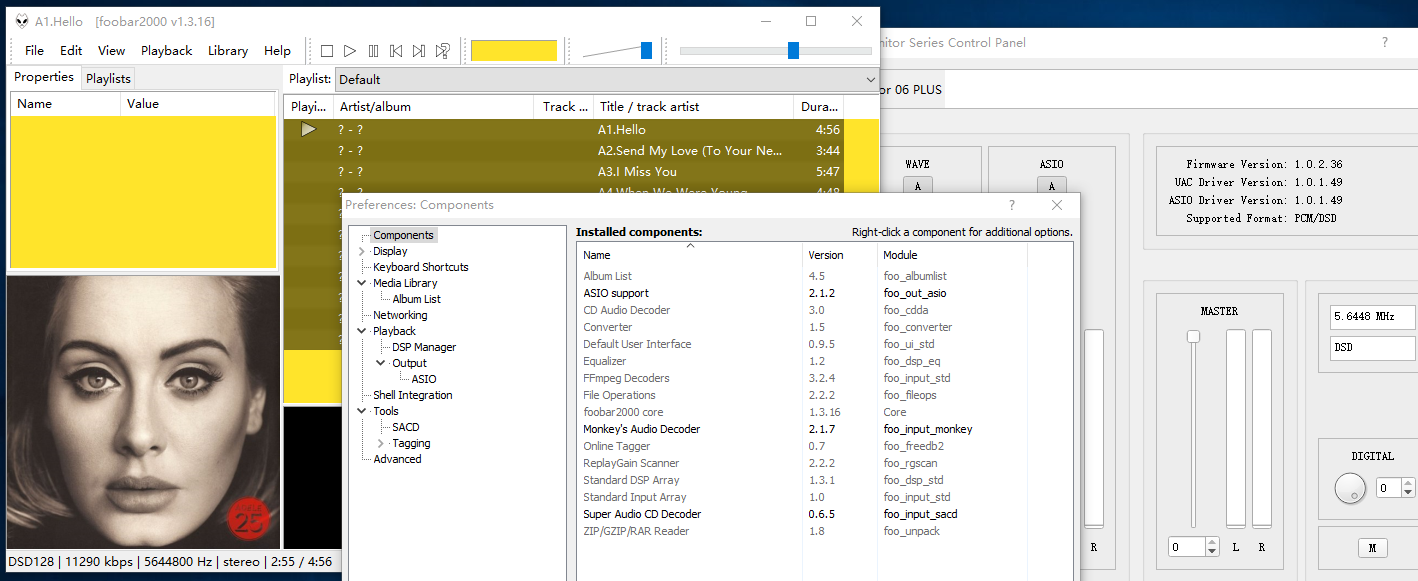
Task: Click the help question mark in Preferences
Action: (1012, 205)
